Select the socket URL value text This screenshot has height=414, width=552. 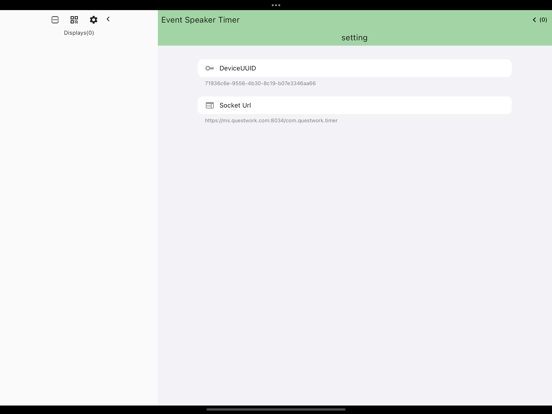(x=271, y=120)
